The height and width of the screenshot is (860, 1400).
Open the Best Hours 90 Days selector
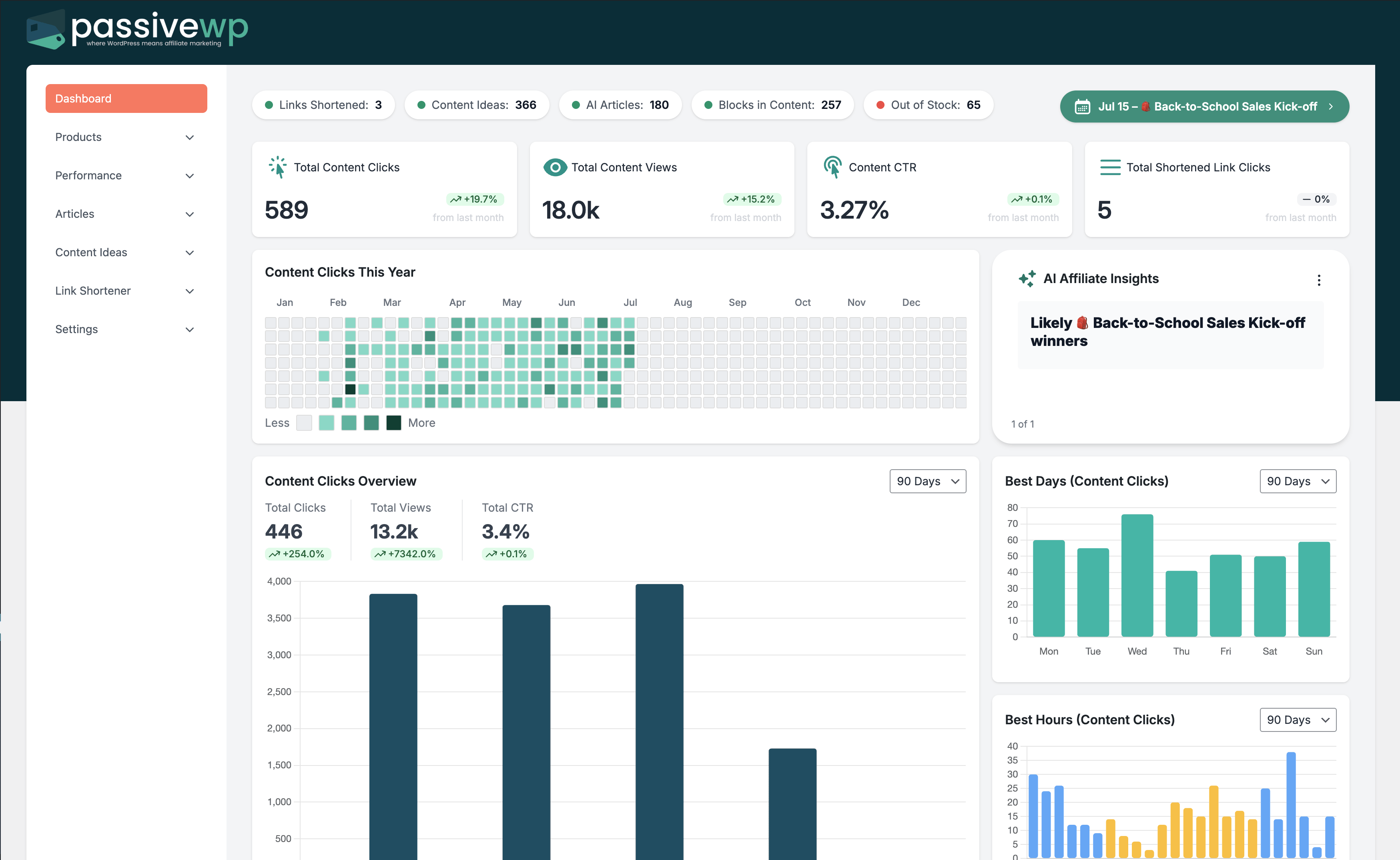tap(1298, 719)
